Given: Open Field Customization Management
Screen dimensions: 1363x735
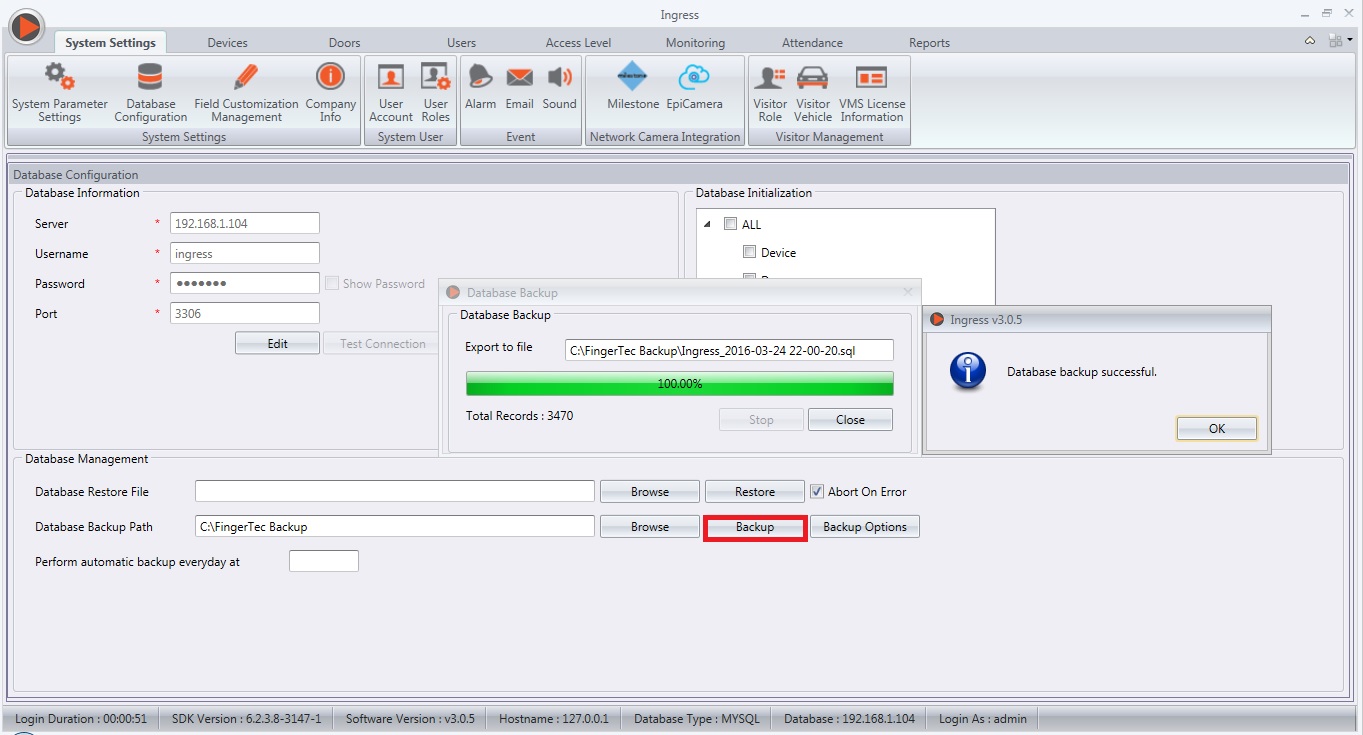Looking at the screenshot, I should tap(246, 92).
